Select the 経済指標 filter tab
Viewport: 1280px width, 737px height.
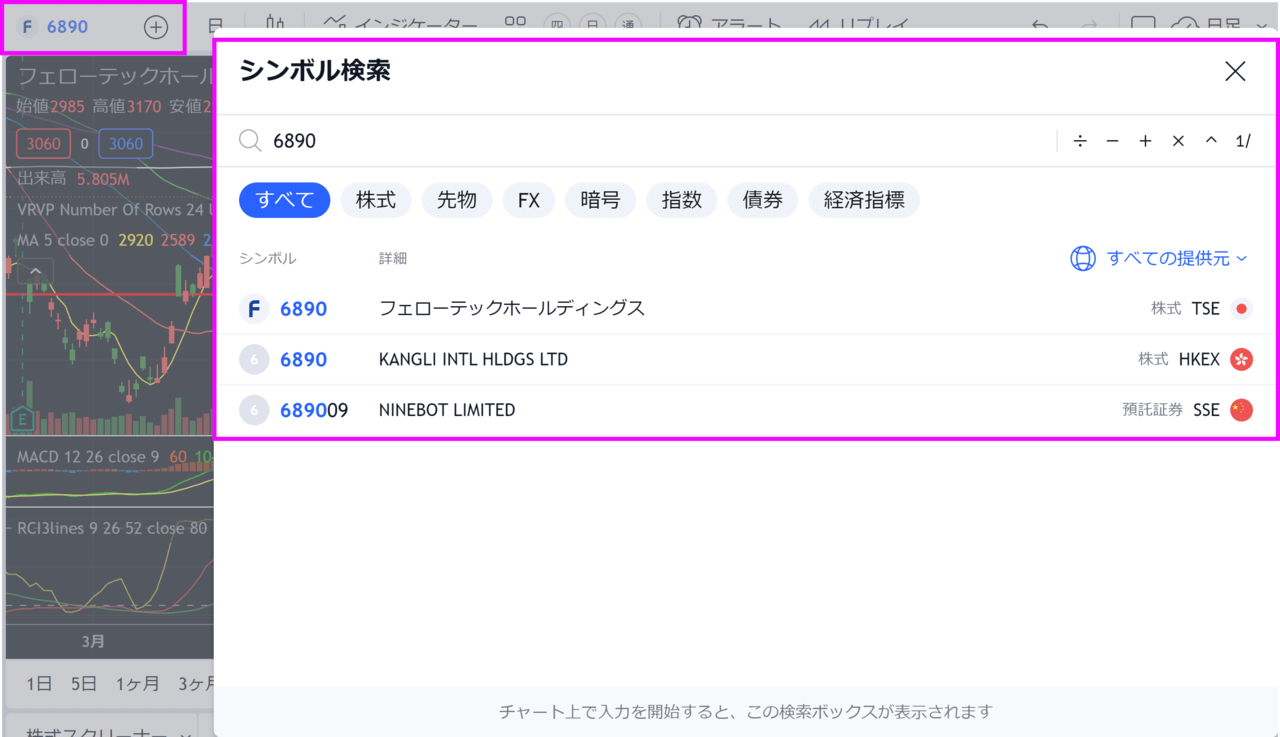tap(864, 200)
